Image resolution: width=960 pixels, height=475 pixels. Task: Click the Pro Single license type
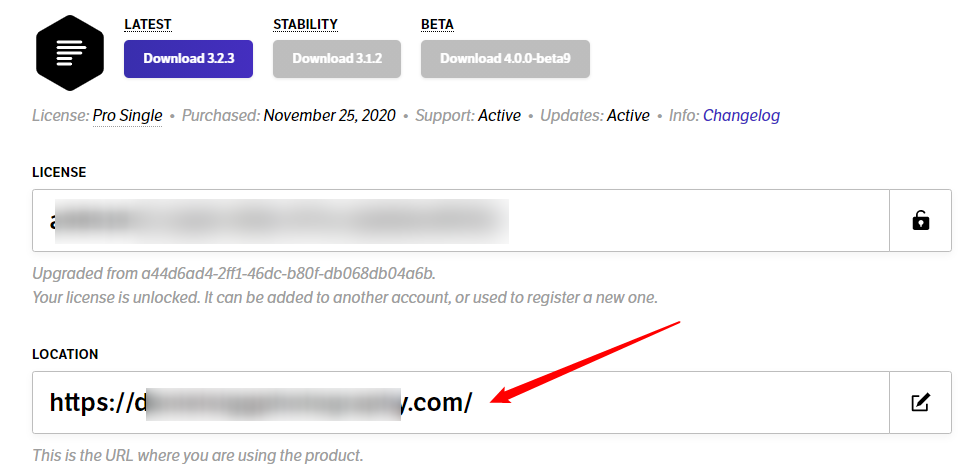[x=127, y=115]
